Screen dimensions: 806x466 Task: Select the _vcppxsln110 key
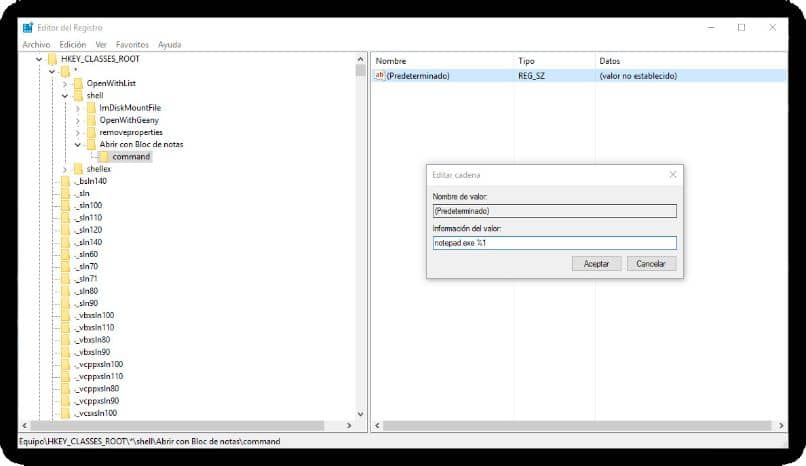(x=99, y=377)
